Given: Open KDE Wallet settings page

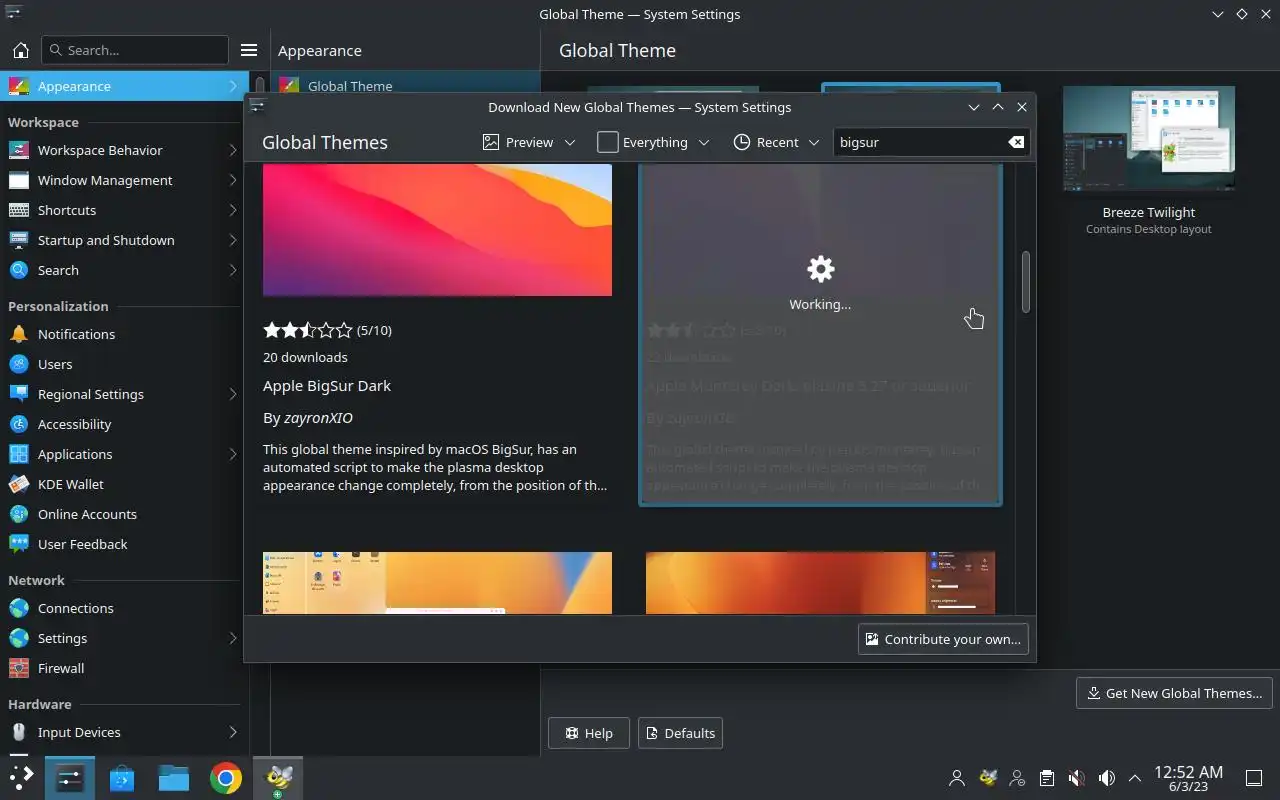Looking at the screenshot, I should 124,484.
